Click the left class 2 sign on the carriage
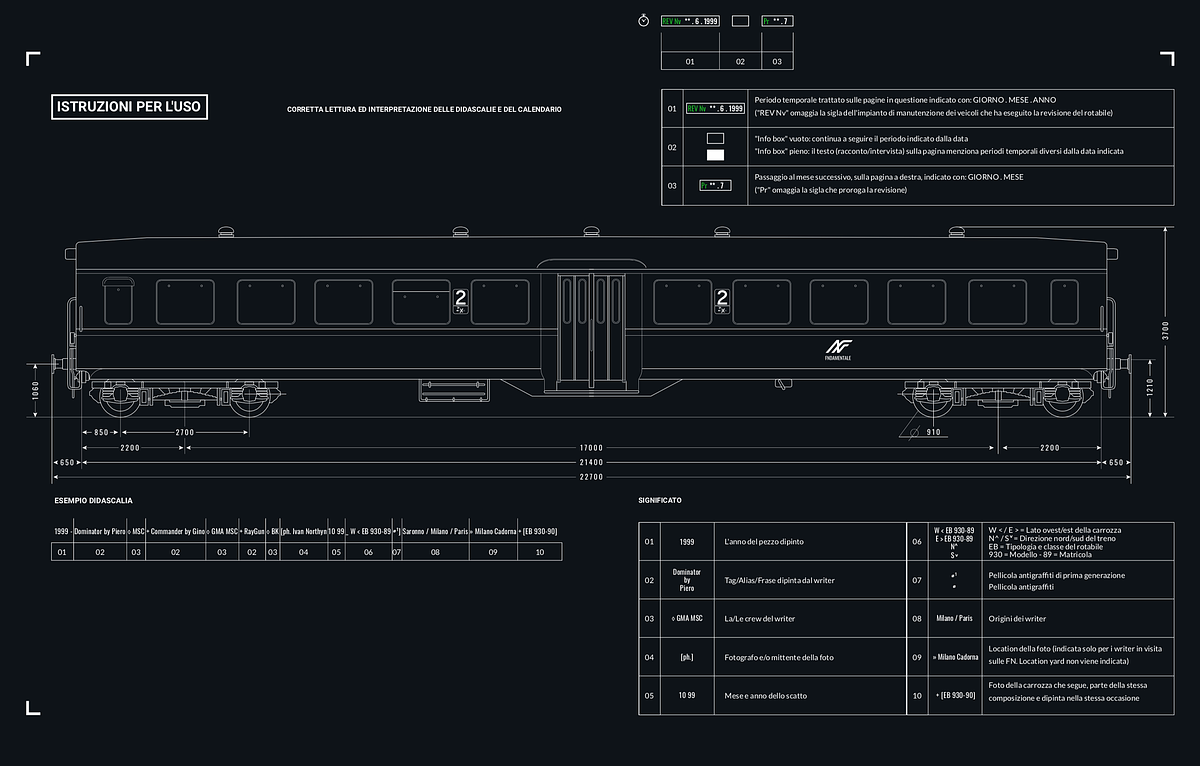 point(460,300)
